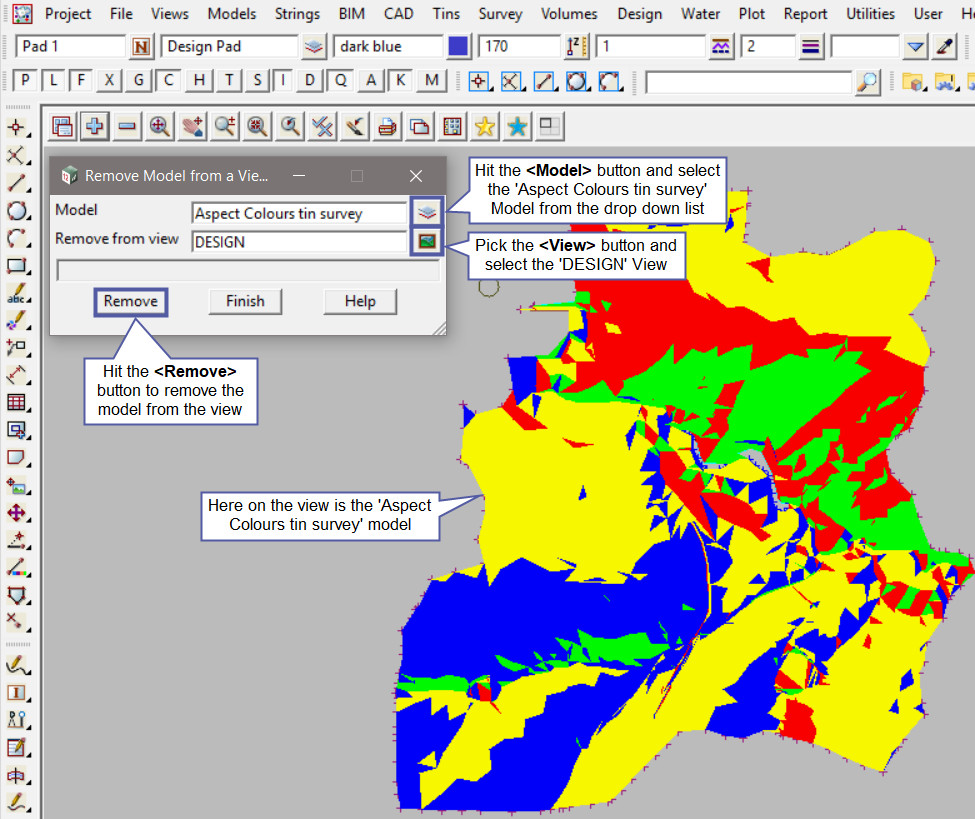Open the Model list chooser in dialog
Screen dimensions: 975x819
tap(427, 213)
